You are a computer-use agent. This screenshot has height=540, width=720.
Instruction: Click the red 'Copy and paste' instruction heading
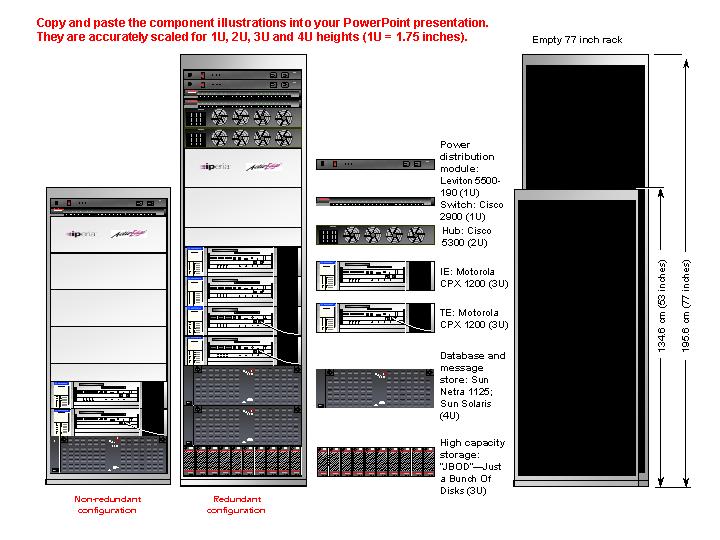(x=262, y=22)
